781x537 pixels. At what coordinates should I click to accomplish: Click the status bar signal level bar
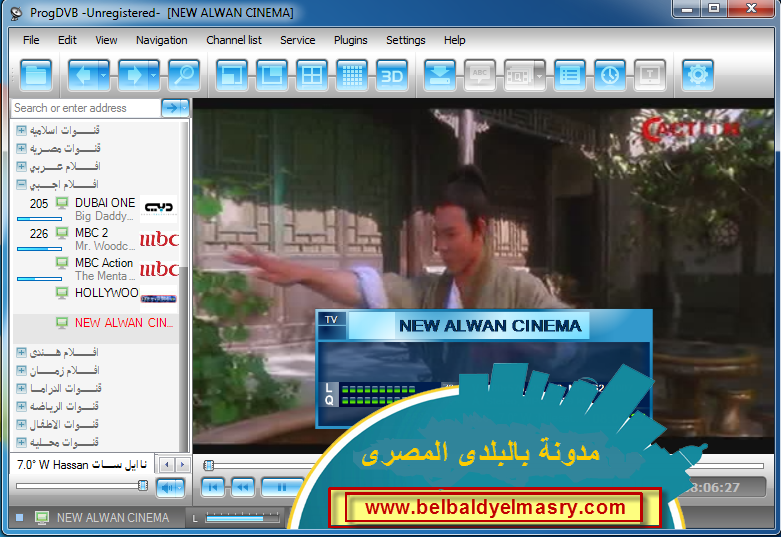[243, 518]
